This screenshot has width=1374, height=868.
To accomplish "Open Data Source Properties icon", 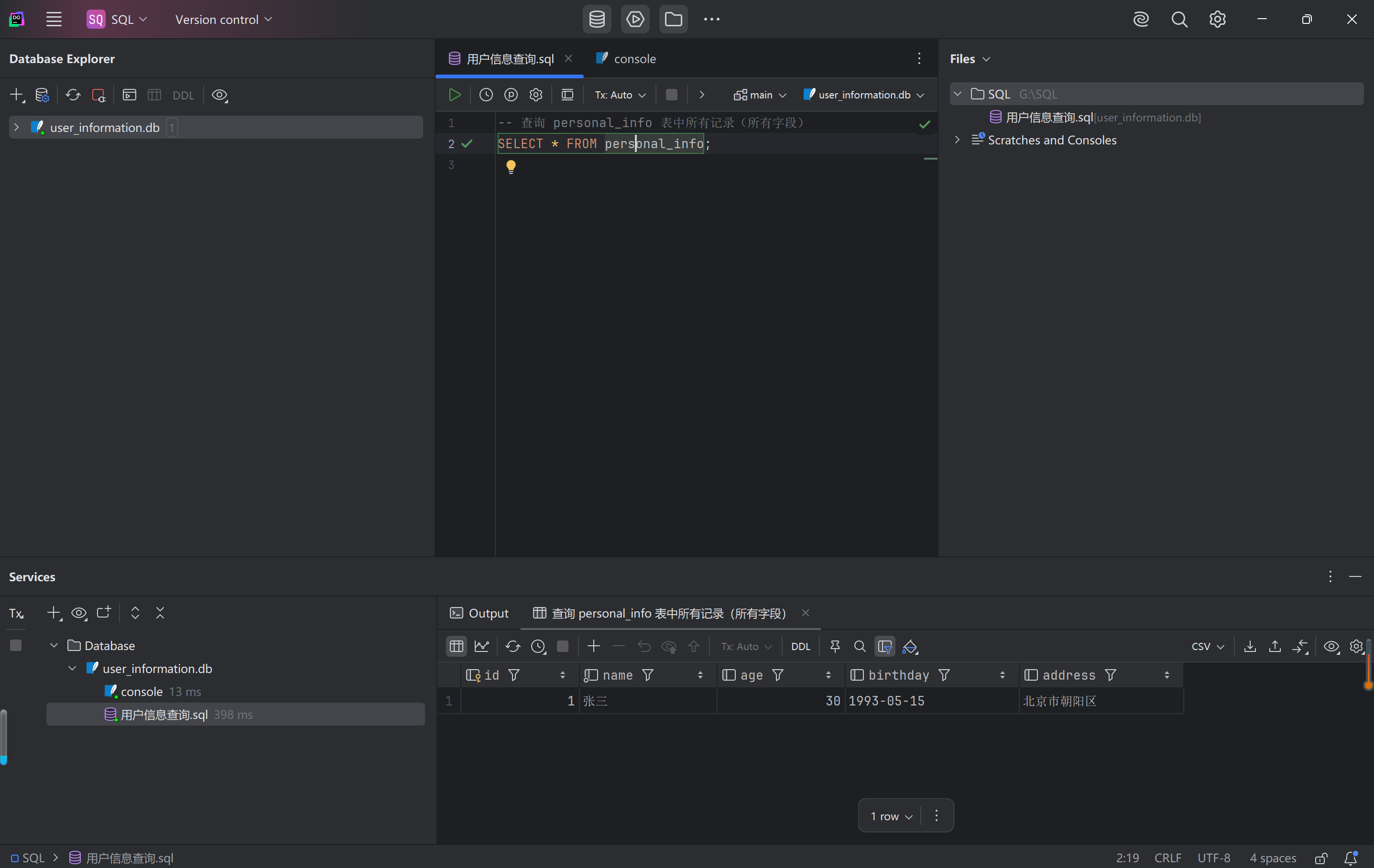I will point(42,95).
